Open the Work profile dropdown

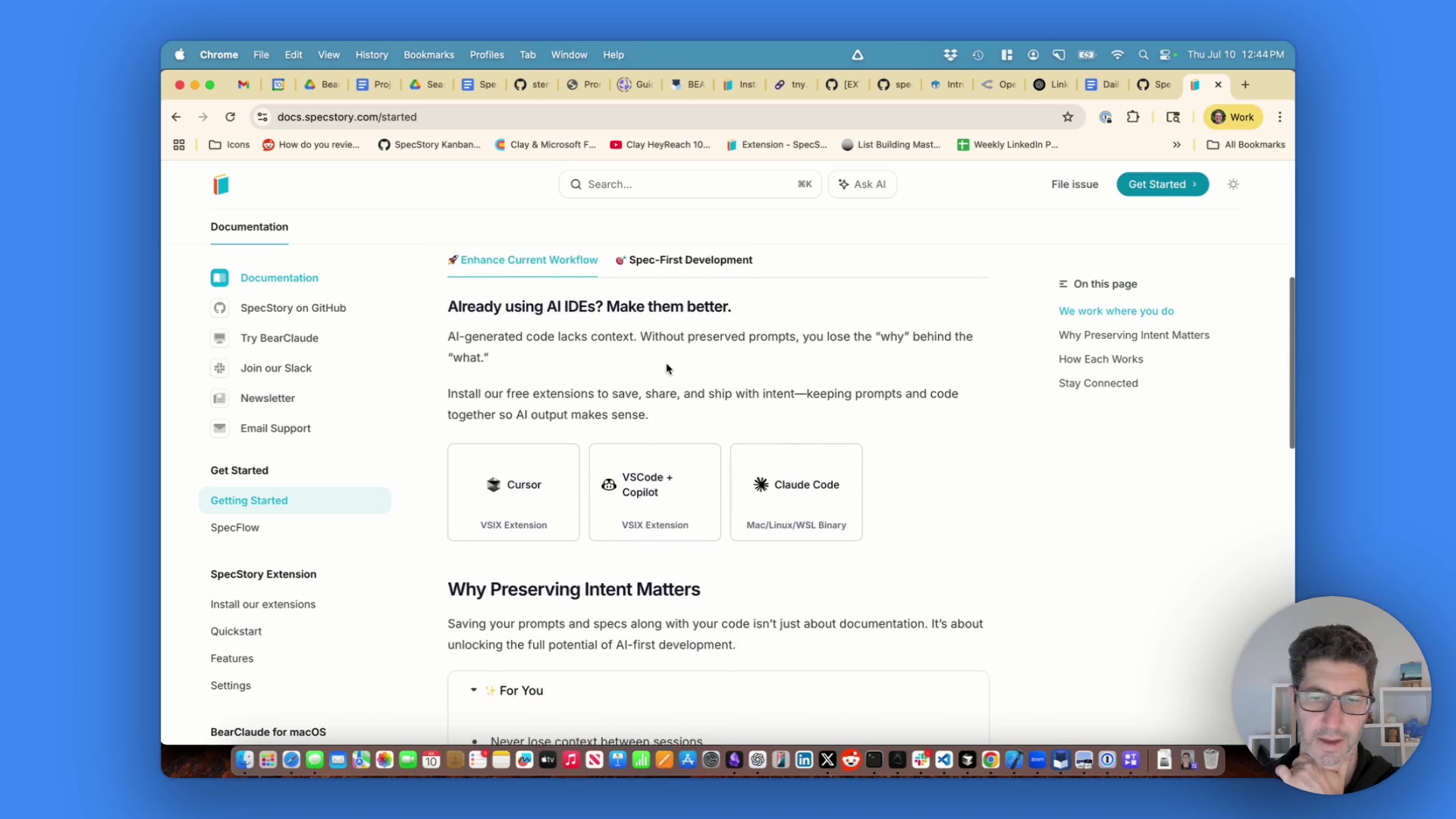[x=1232, y=117]
